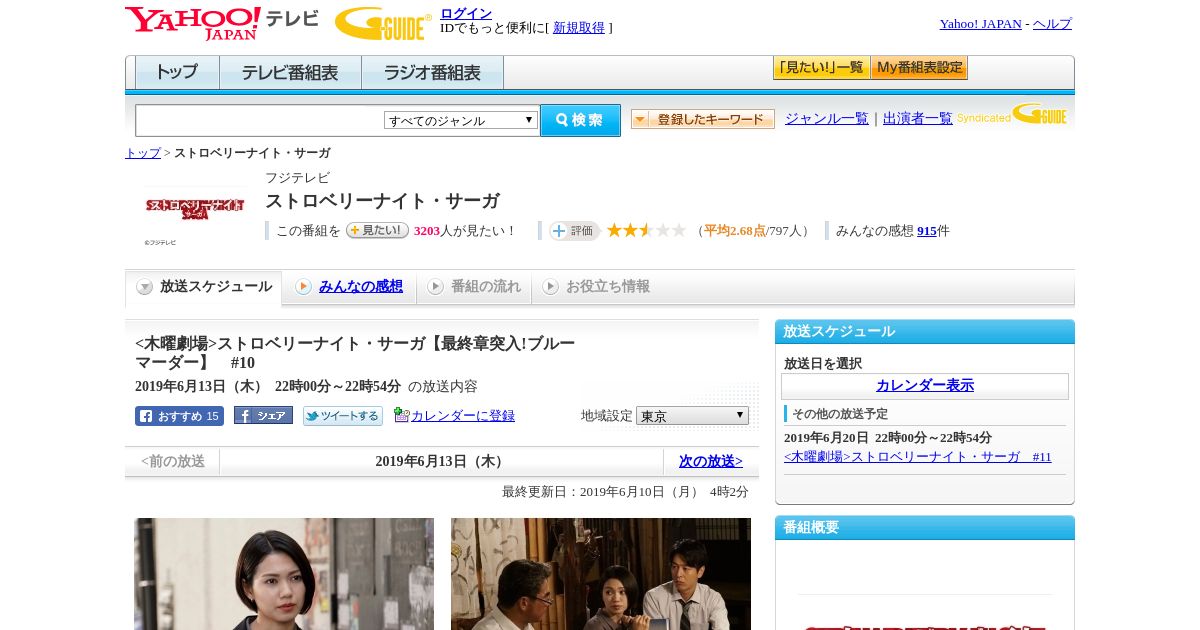The height and width of the screenshot is (630, 1200).
Task: Open the ジャンル一覧 link
Action: coord(827,118)
